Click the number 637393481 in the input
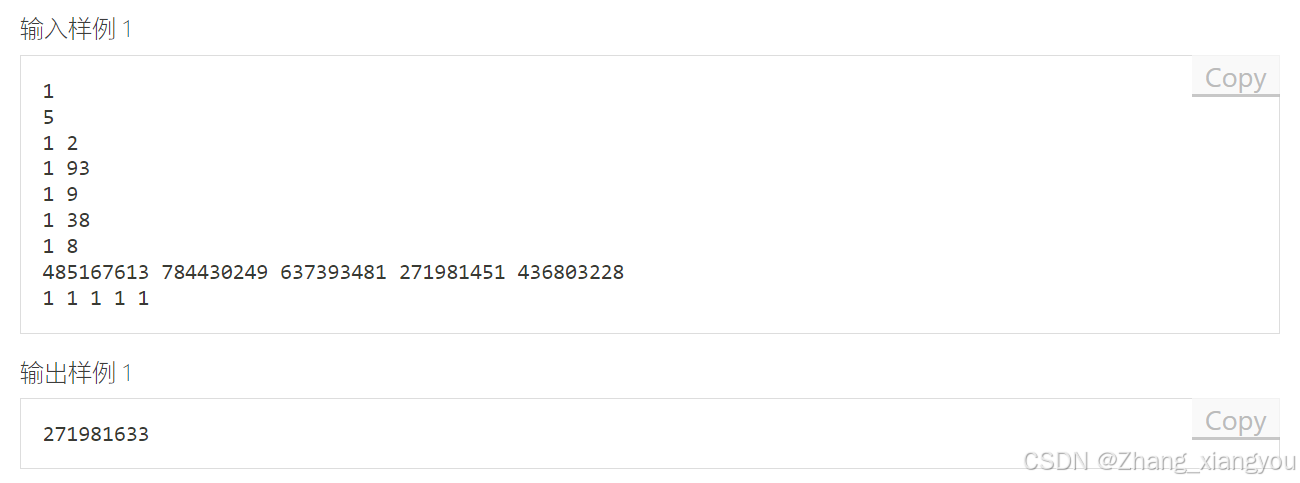The image size is (1300, 483). coord(333,272)
